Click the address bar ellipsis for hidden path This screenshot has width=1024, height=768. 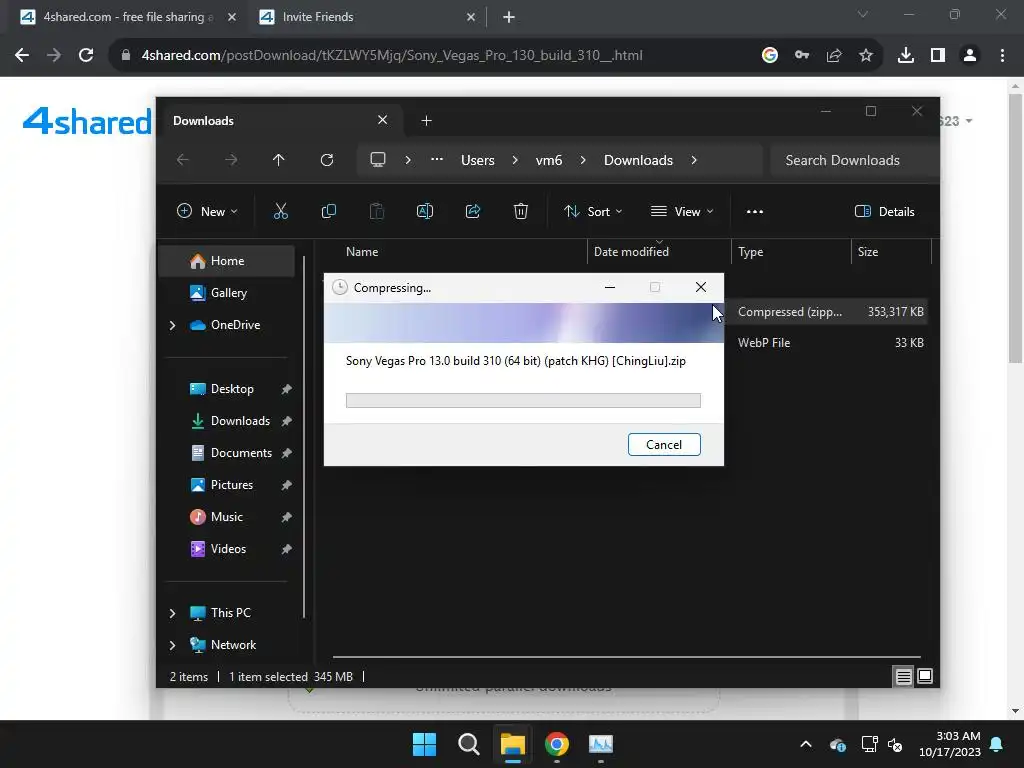click(x=437, y=159)
